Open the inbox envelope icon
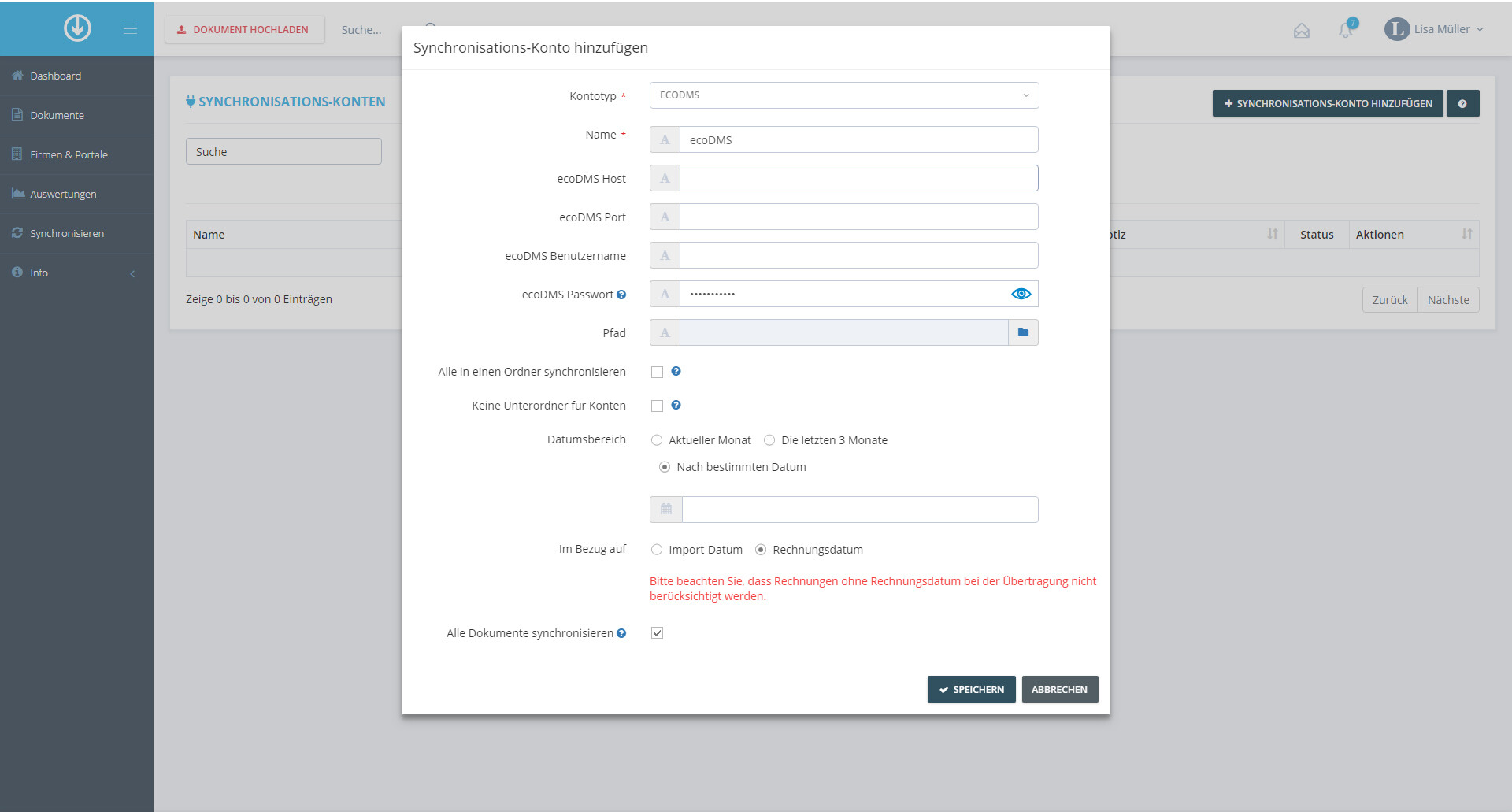The image size is (1512, 812). click(x=1301, y=30)
